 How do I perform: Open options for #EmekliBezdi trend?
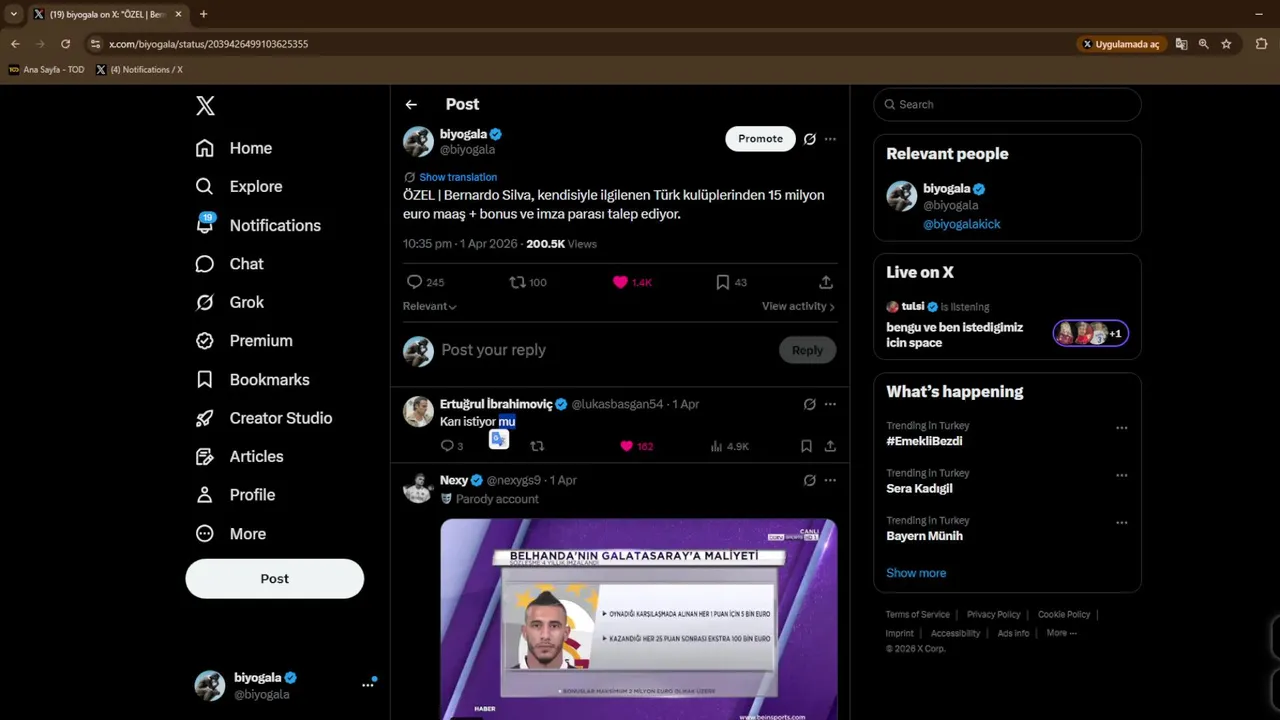click(1121, 428)
